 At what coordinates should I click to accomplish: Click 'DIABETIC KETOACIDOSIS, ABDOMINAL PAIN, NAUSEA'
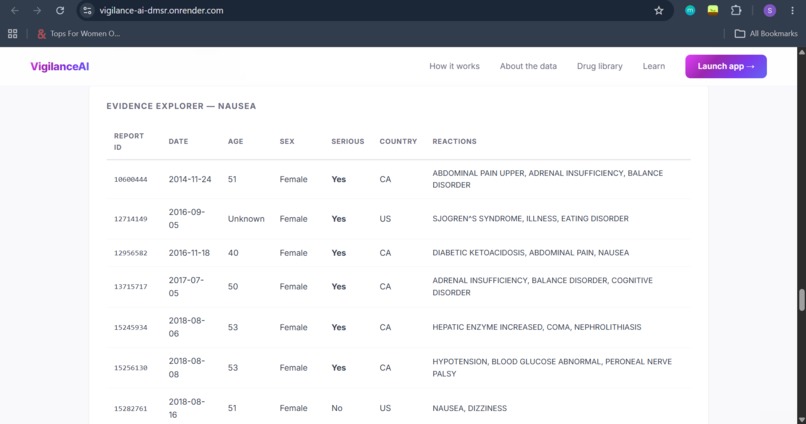pyautogui.click(x=530, y=253)
